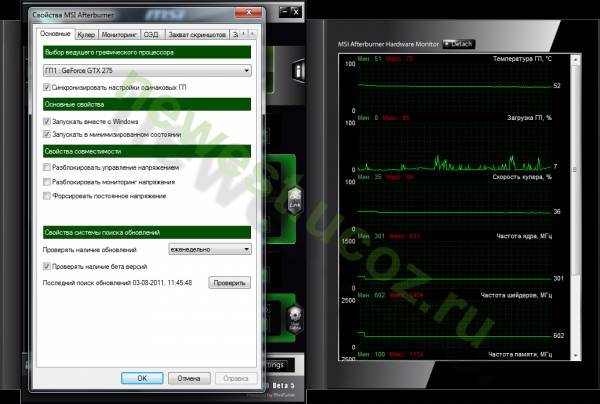Click the Частота шейдеров, МГц graph label

tap(517, 295)
